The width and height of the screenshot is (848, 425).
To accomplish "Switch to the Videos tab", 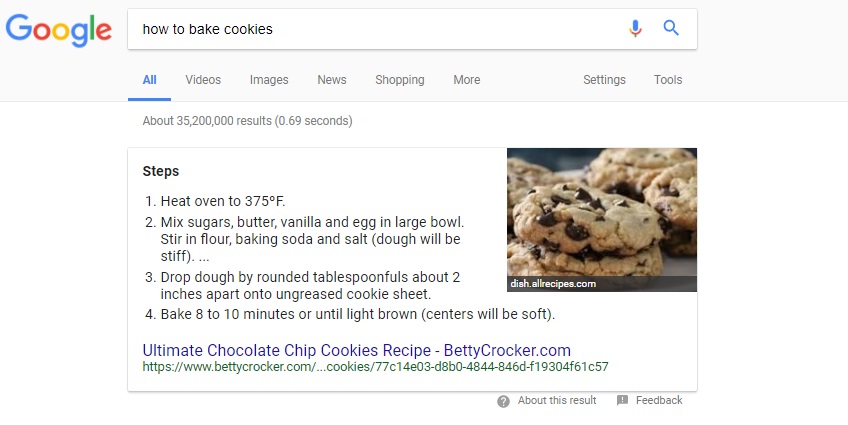I will pos(203,79).
